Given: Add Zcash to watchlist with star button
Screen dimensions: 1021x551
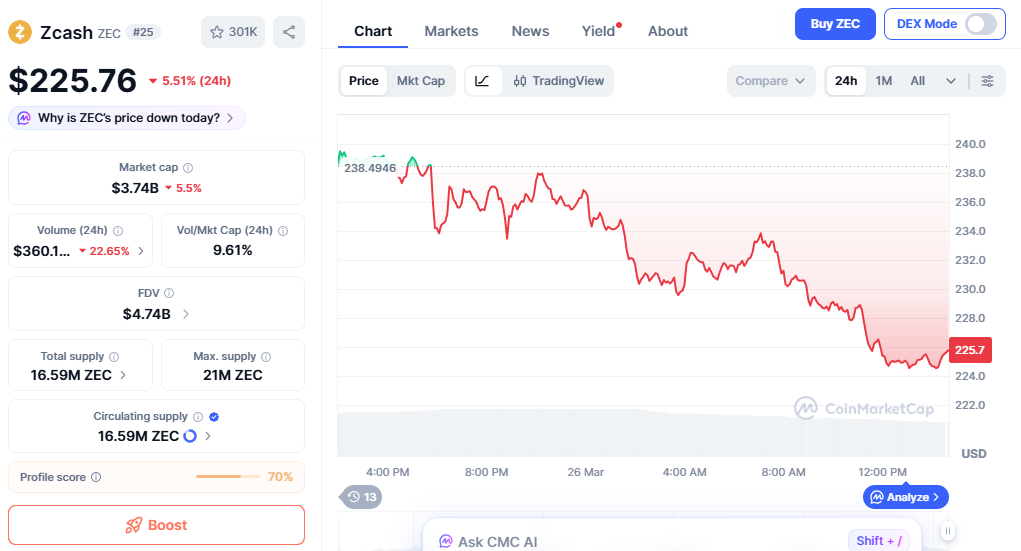Looking at the screenshot, I should pos(233,32).
